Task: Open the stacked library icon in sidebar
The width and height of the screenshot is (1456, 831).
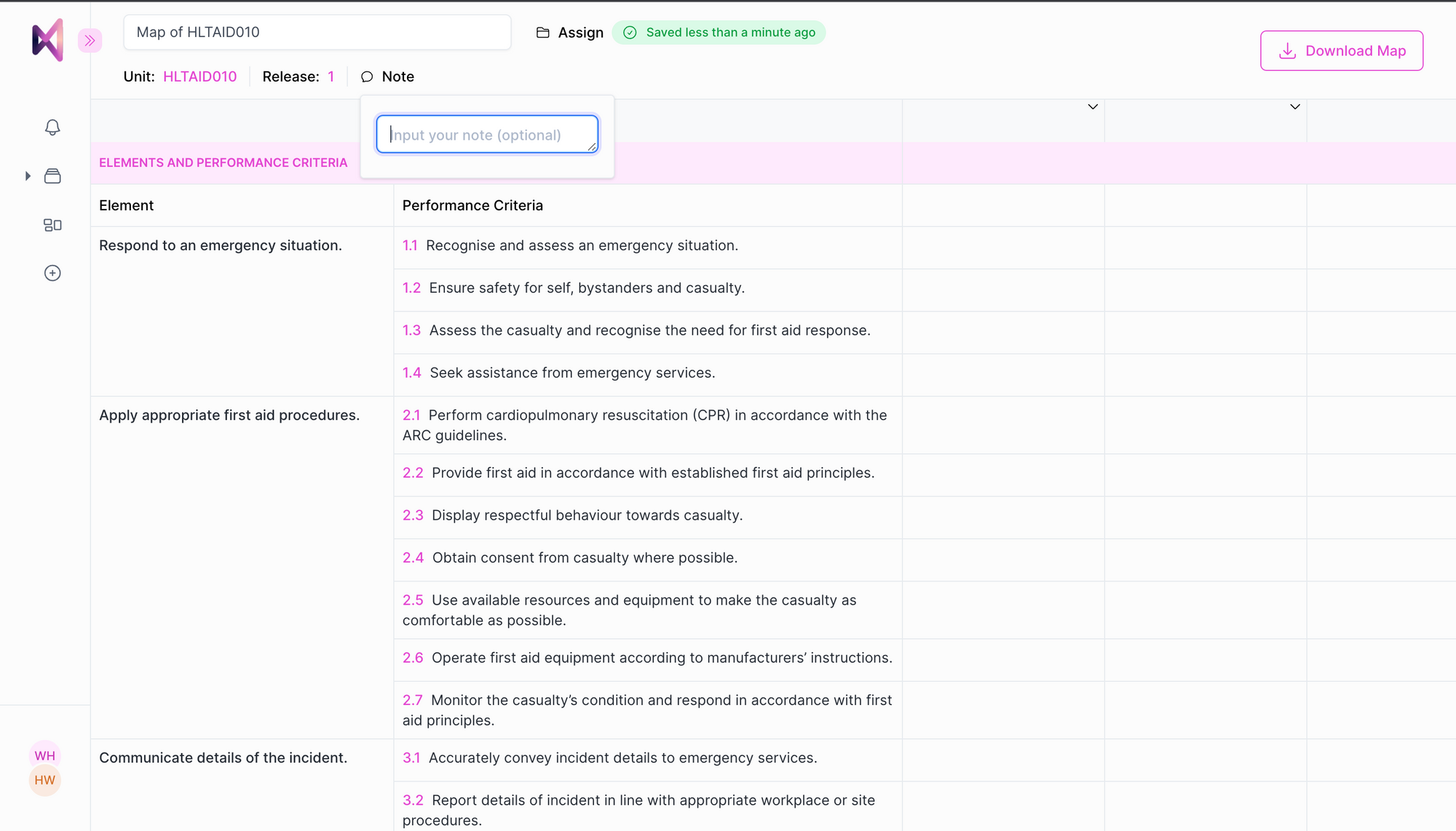Action: [52, 176]
